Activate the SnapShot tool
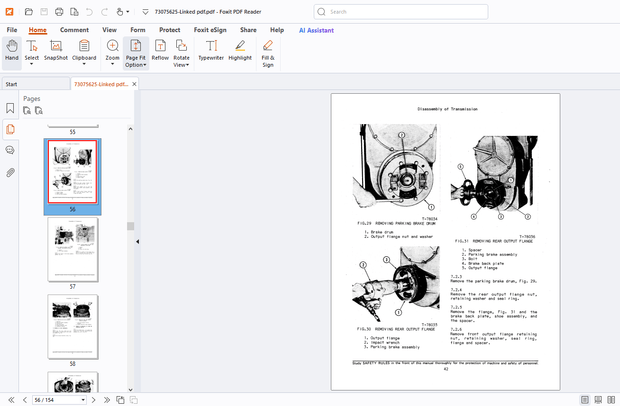Viewport: 620px width, 406px height. click(x=56, y=50)
